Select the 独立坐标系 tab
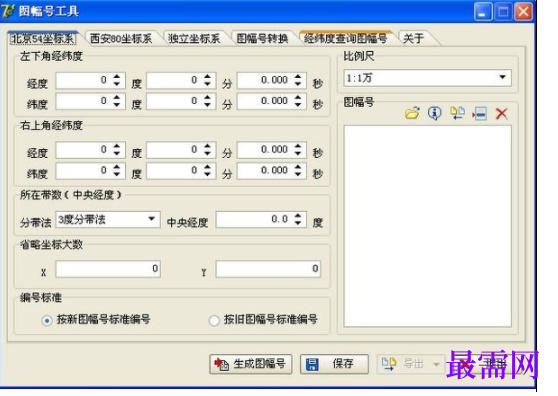Image resolution: width=558 pixels, height=396 pixels. (x=194, y=38)
